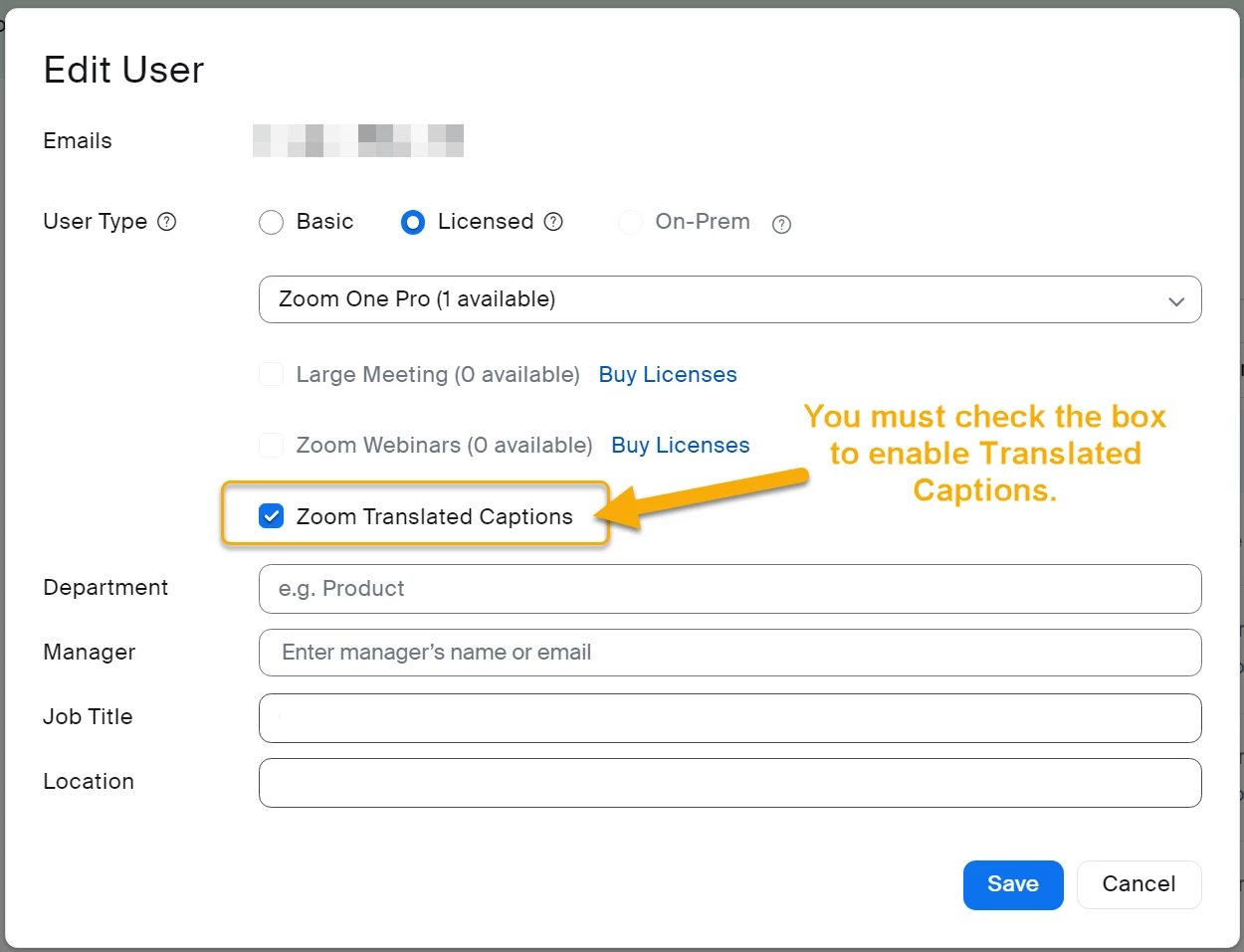Expand the license dropdown chevron arrow

point(1176,301)
